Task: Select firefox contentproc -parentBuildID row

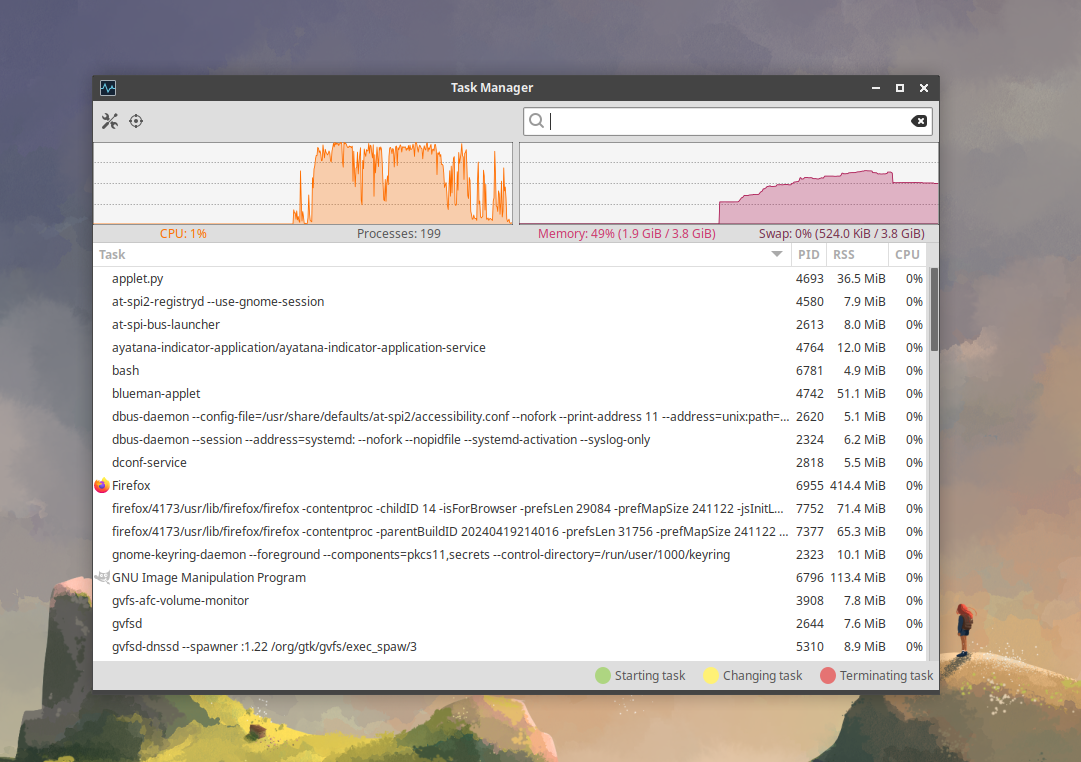Action: pyautogui.click(x=511, y=531)
